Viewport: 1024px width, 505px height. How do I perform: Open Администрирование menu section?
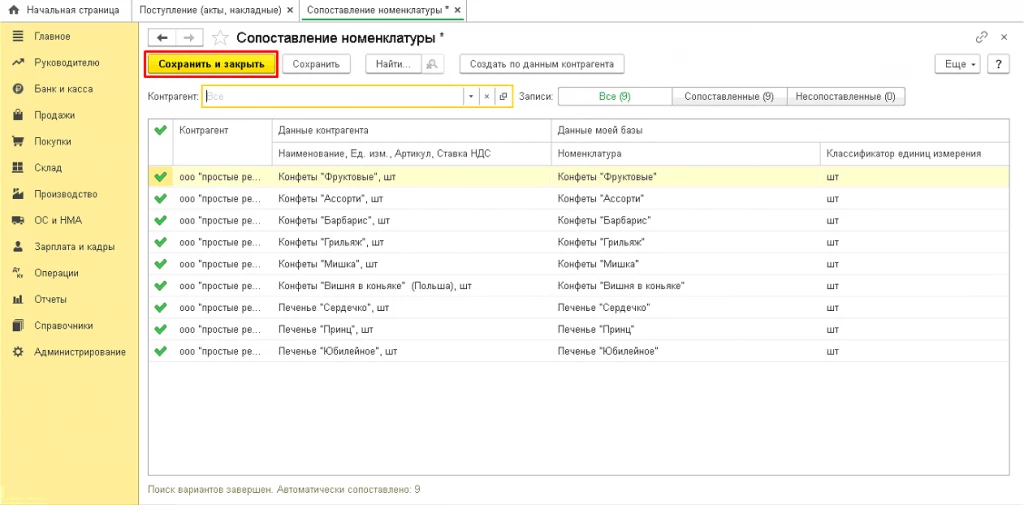tap(80, 352)
